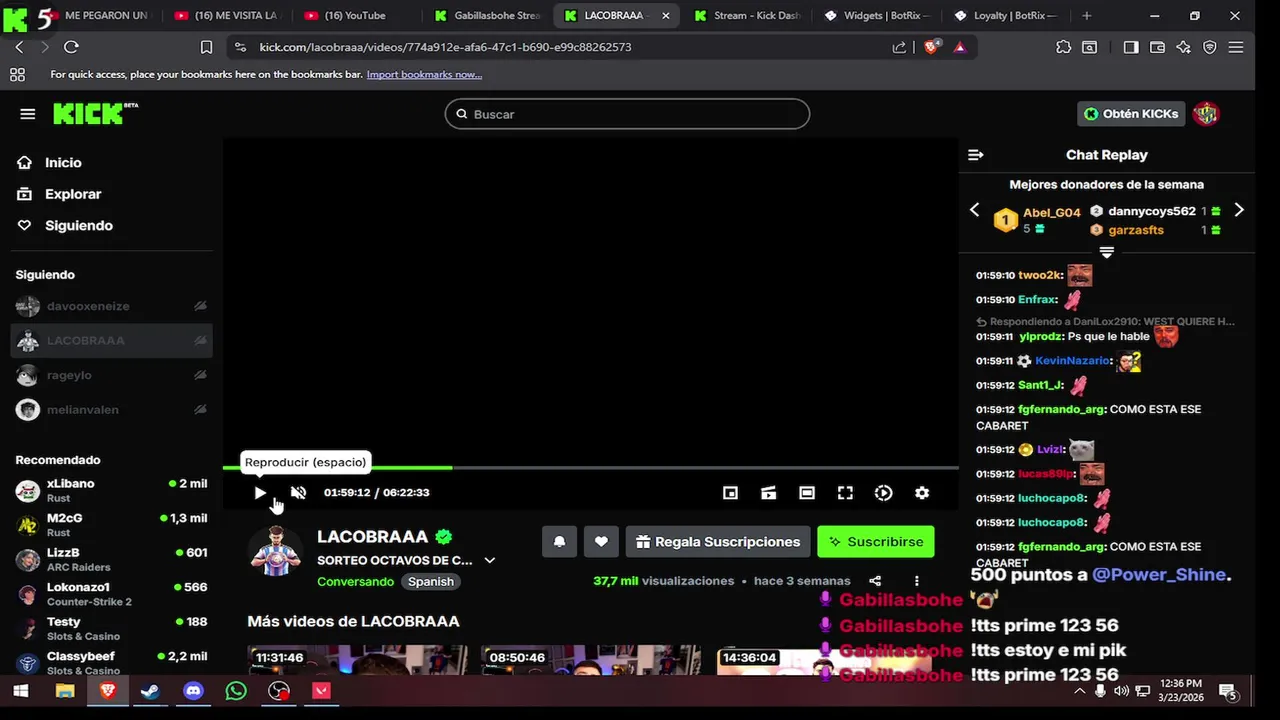Click the green Suscribirse button
The width and height of the screenshot is (1280, 720).
[875, 542]
